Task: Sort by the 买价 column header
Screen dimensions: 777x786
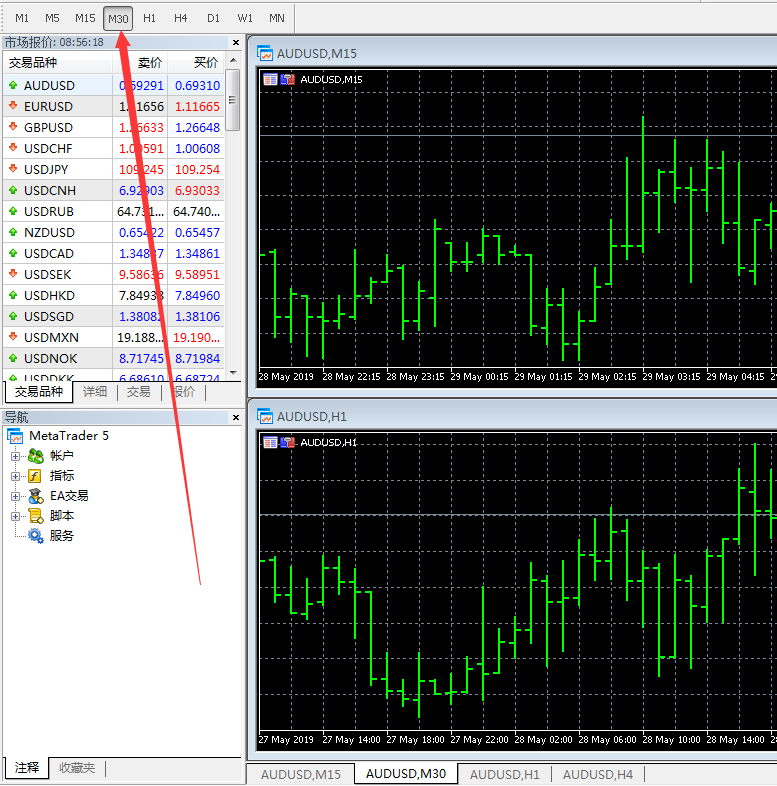Action: click(x=196, y=63)
